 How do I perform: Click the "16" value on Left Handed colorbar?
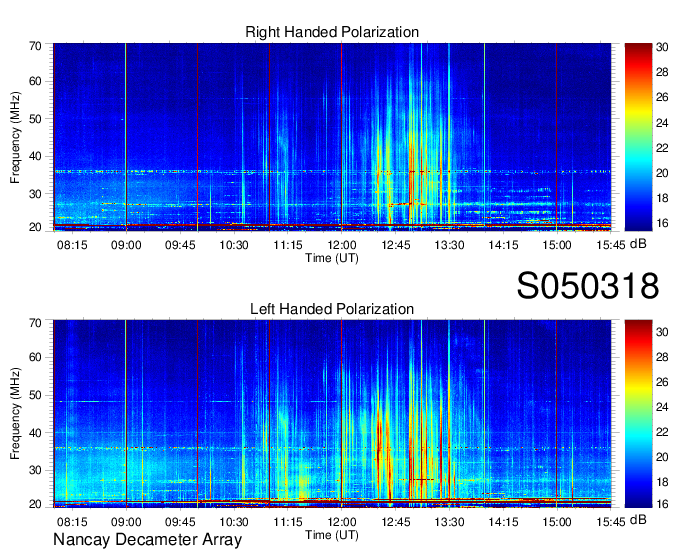coord(662,504)
